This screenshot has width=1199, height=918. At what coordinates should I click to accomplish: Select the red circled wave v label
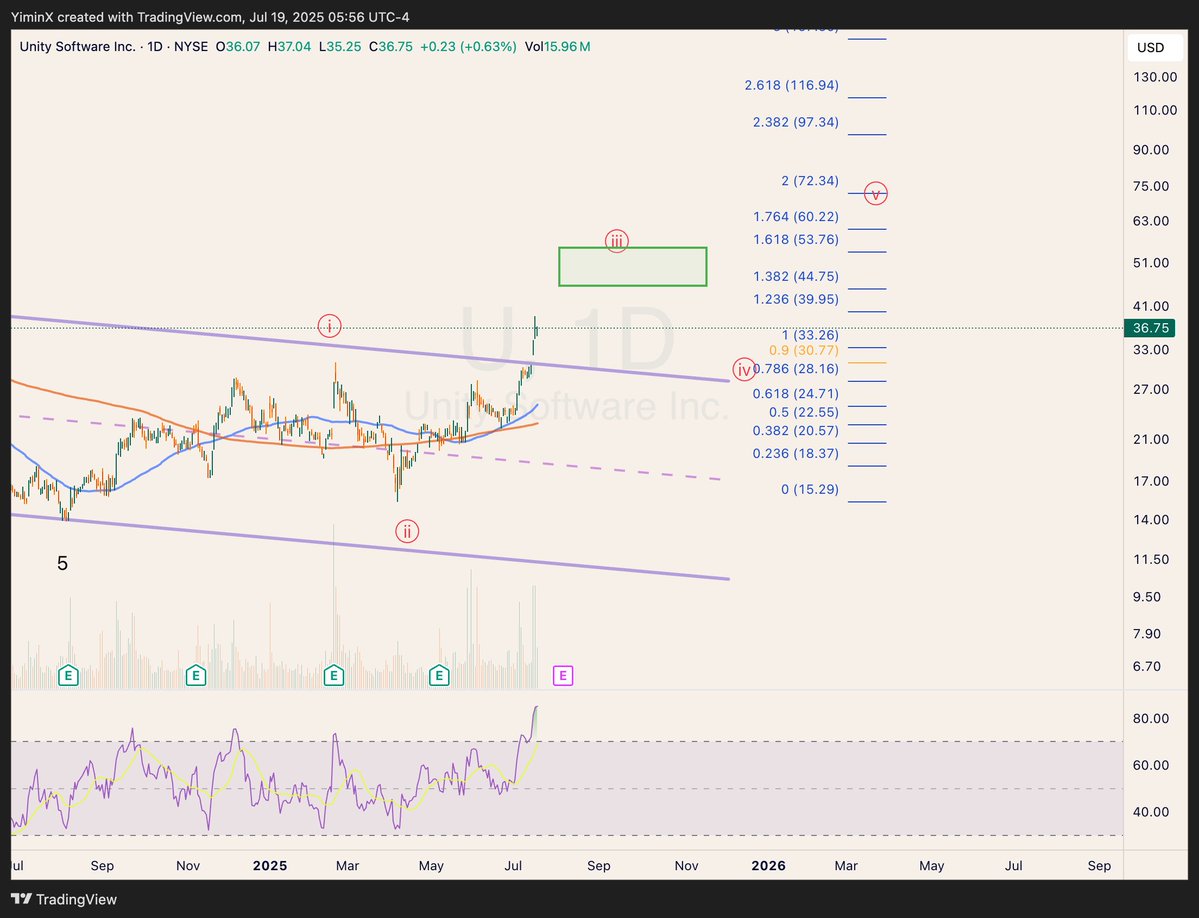click(x=876, y=193)
